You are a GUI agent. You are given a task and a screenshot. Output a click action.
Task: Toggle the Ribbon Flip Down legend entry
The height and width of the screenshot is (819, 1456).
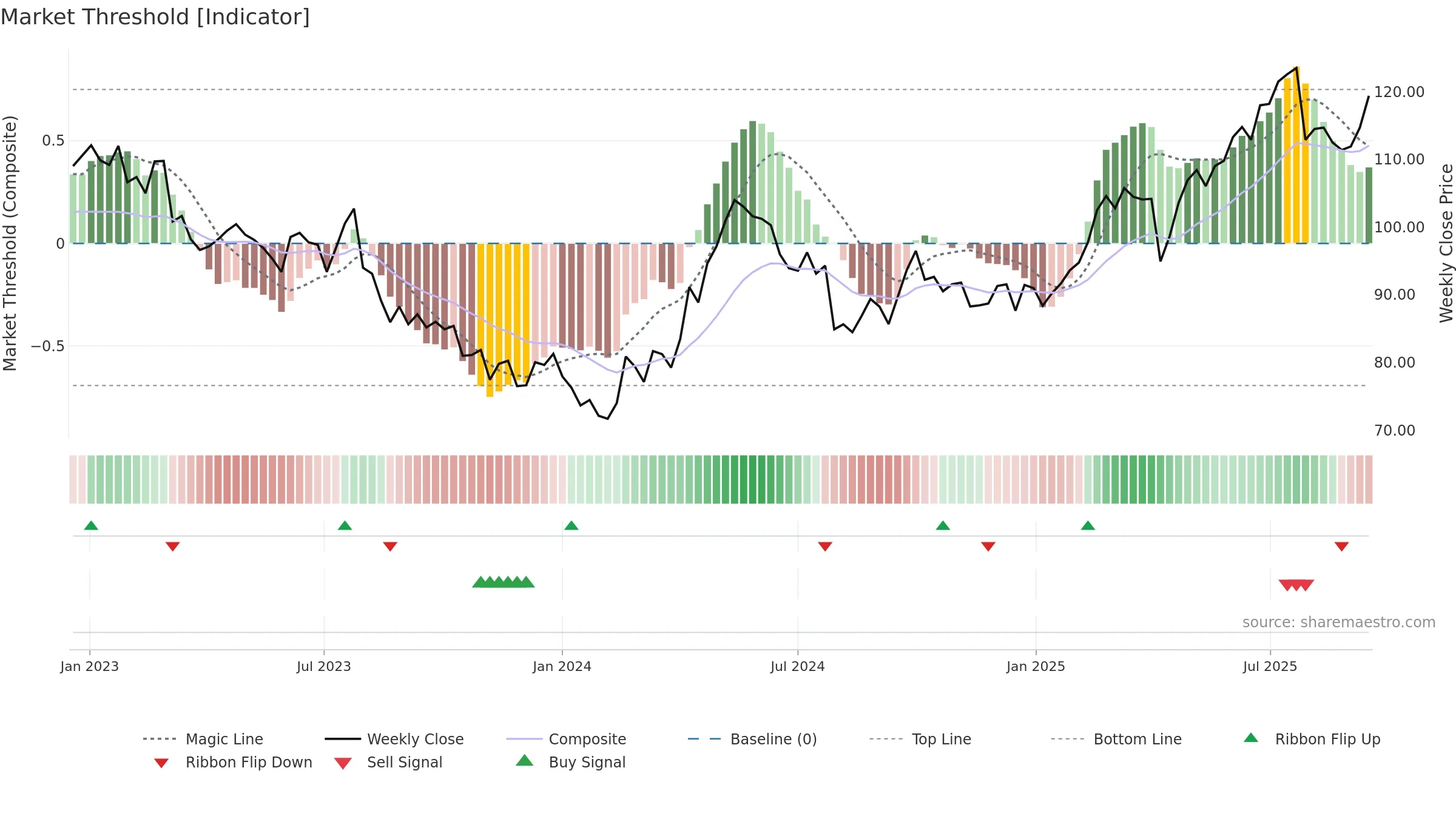(233, 762)
